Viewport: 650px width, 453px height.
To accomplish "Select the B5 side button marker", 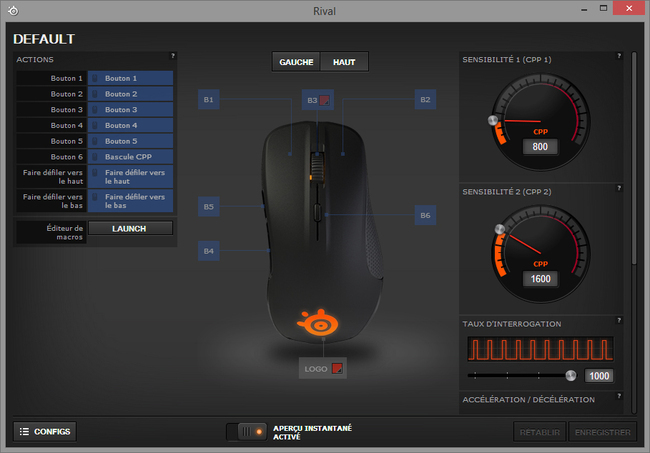I will tap(209, 206).
